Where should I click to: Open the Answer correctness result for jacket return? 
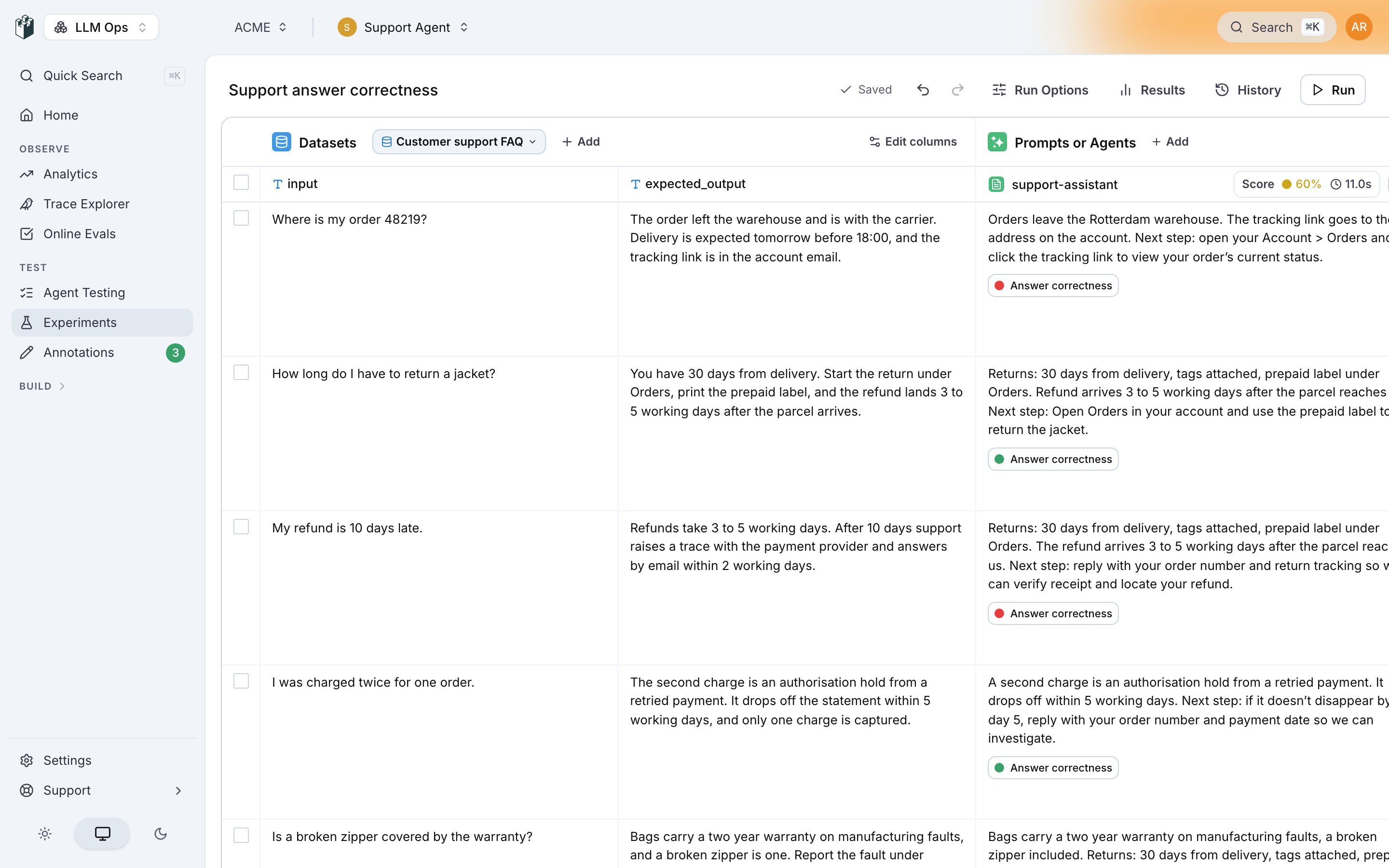coord(1053,459)
